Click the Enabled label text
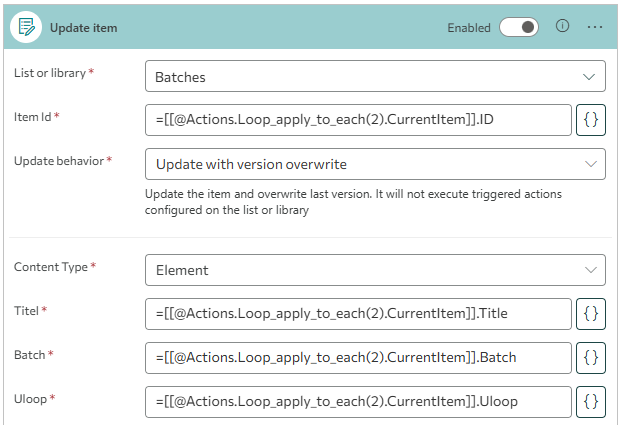 469,28
